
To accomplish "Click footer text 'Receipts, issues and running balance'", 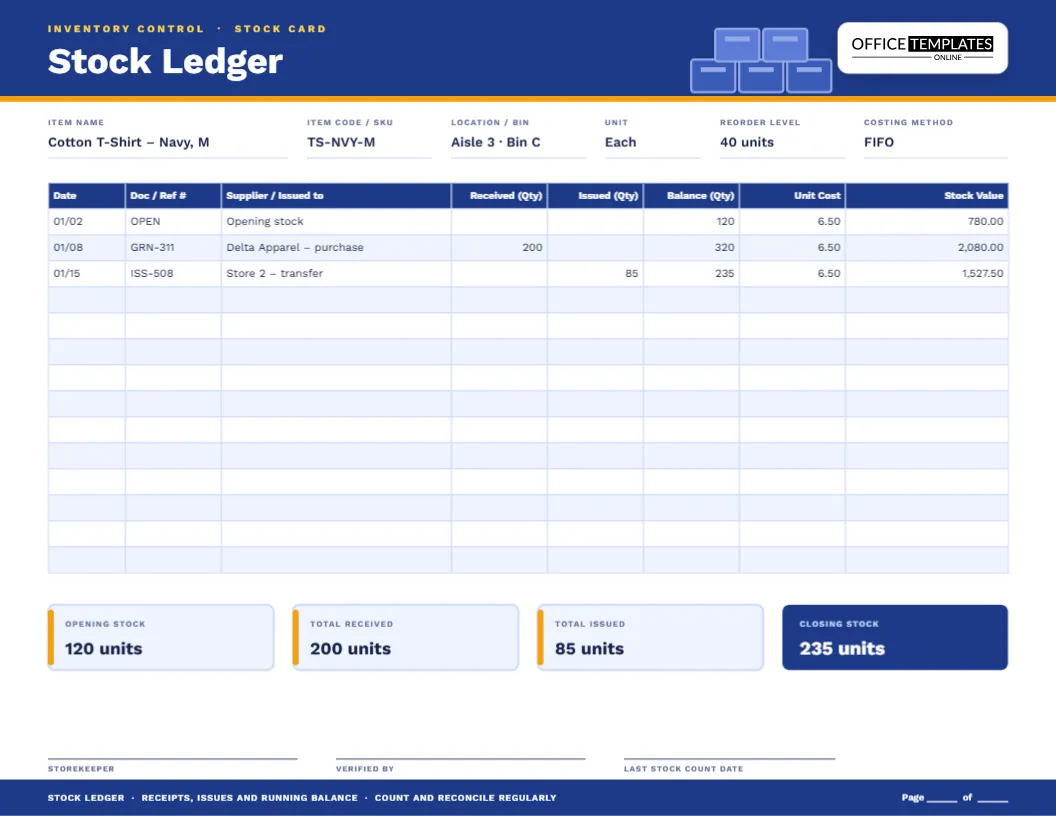I will point(250,798).
